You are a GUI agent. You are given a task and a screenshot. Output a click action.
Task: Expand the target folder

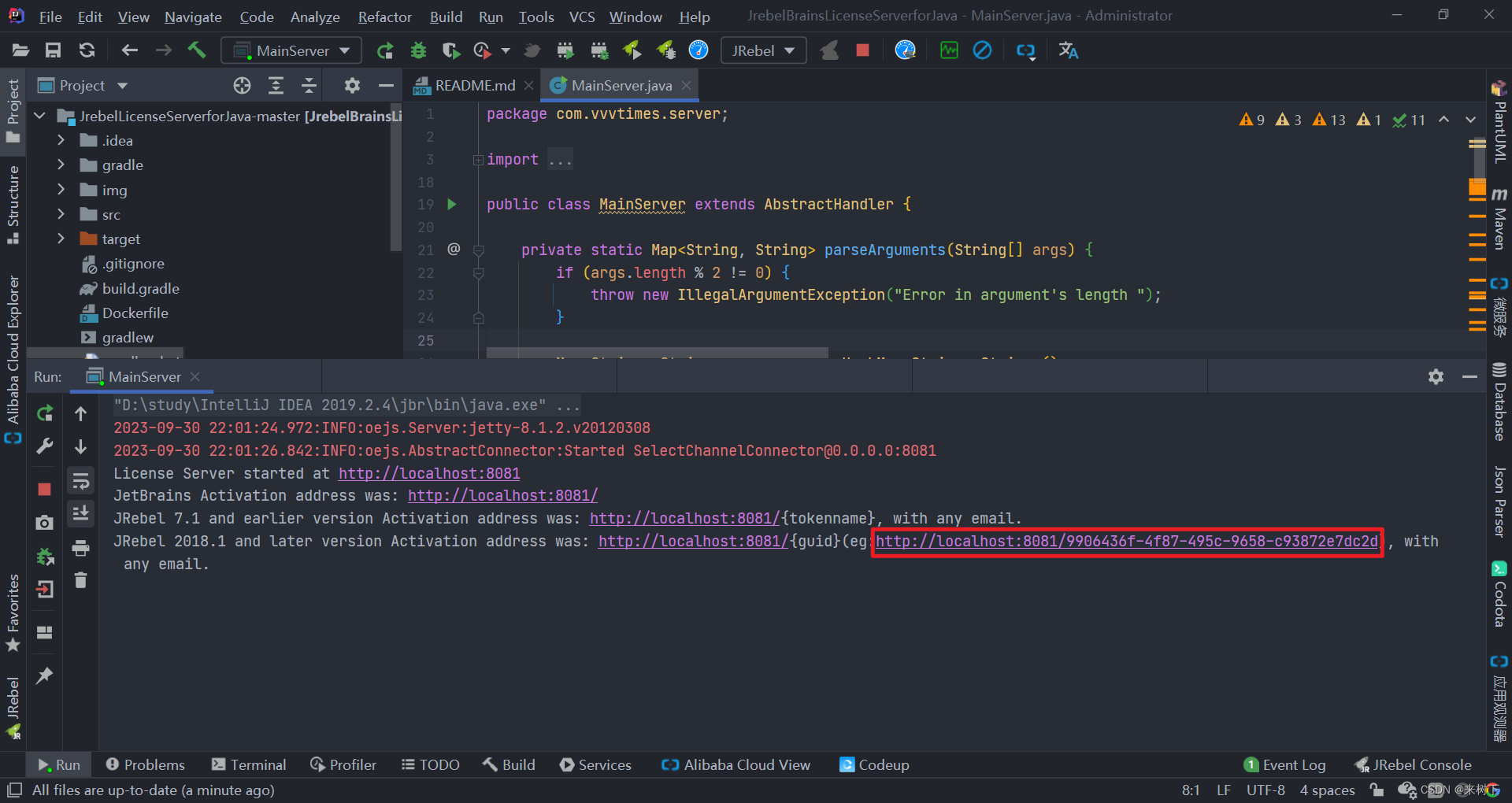click(61, 239)
